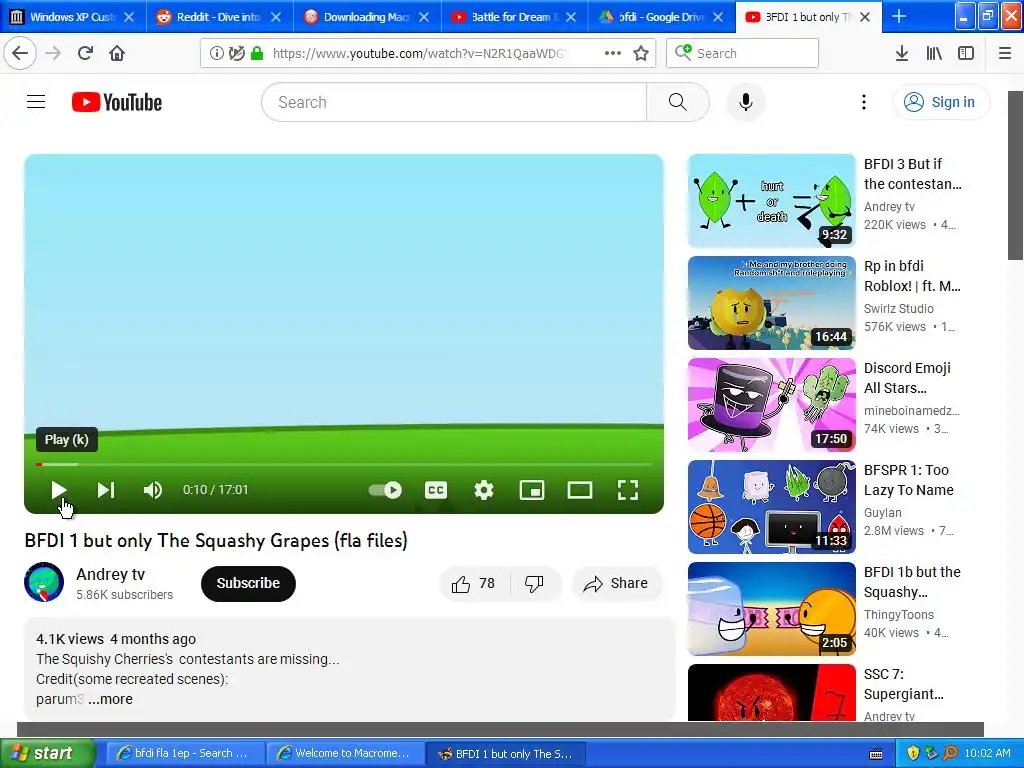Mute the video volume speaker icon
Viewport: 1024px width, 768px height.
coord(152,490)
